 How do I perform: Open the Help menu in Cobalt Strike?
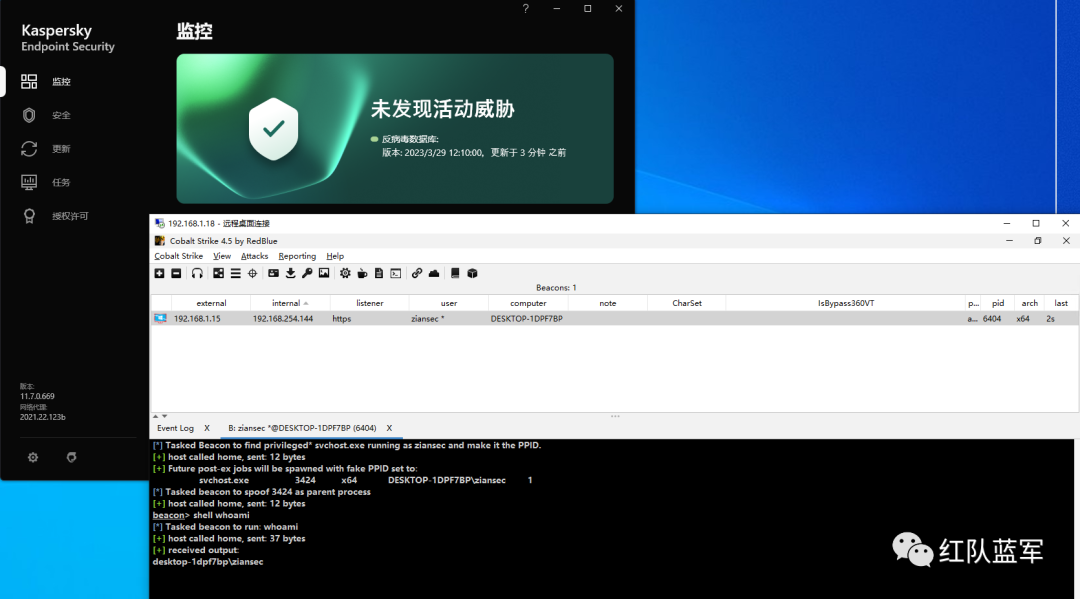pyautogui.click(x=335, y=256)
